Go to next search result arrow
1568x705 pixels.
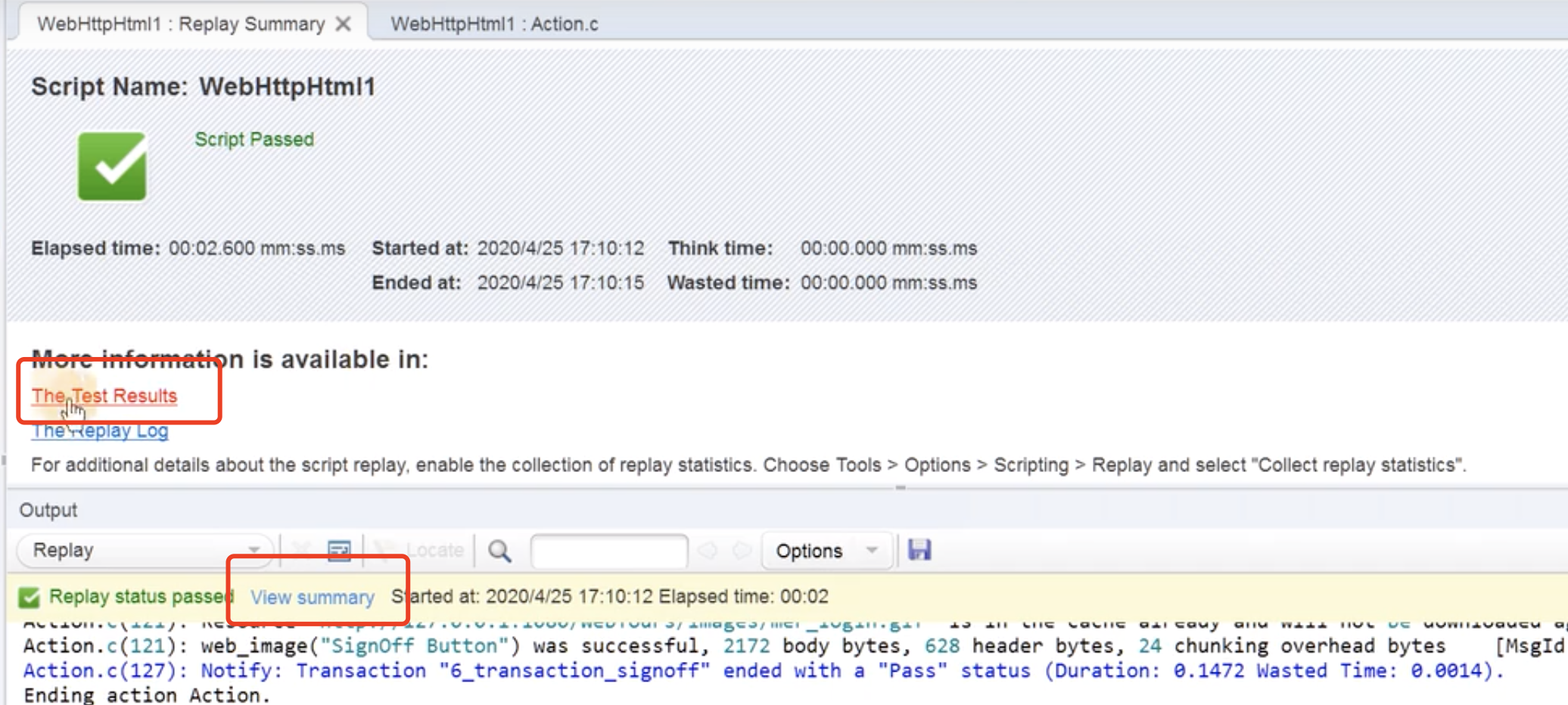742,550
